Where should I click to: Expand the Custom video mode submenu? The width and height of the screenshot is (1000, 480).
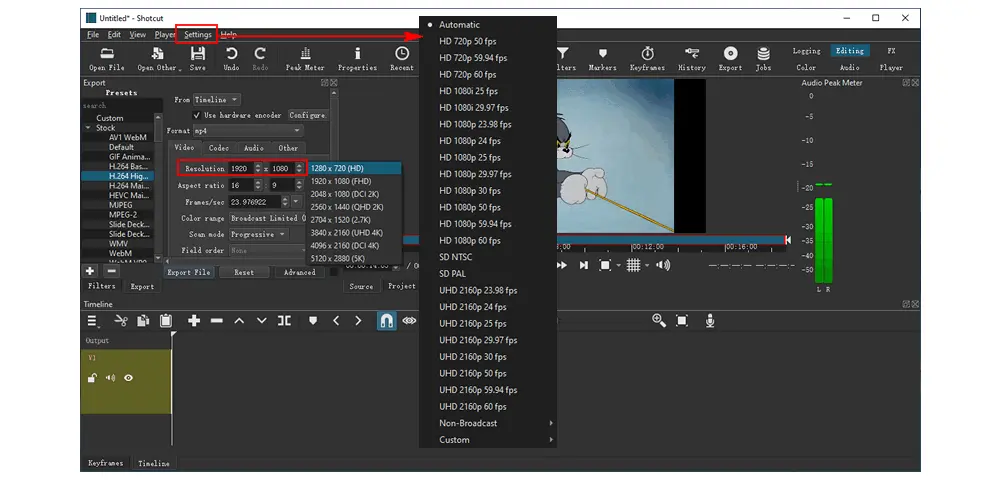pos(488,440)
